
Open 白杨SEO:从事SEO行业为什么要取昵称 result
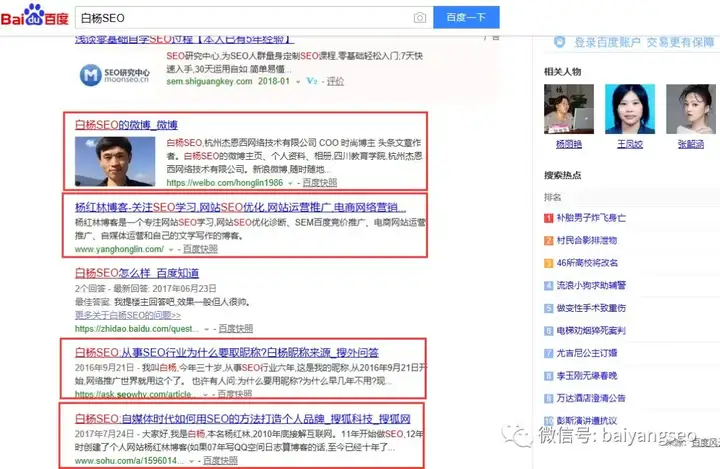pos(227,353)
